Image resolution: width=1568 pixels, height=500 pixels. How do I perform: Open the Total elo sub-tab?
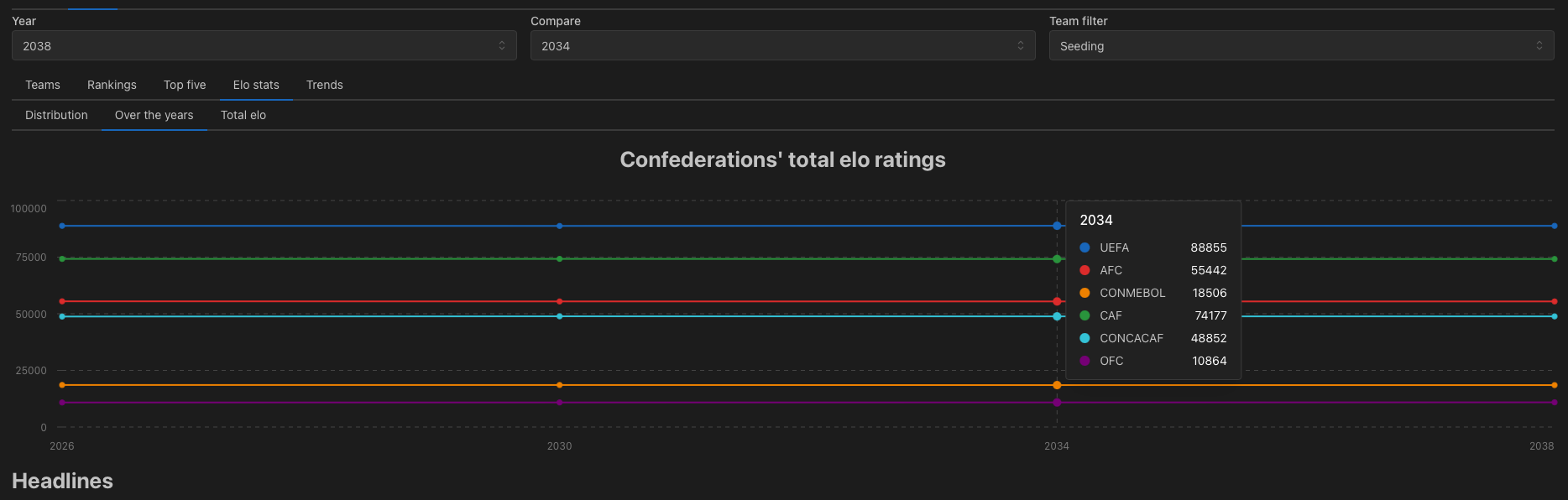[243, 115]
